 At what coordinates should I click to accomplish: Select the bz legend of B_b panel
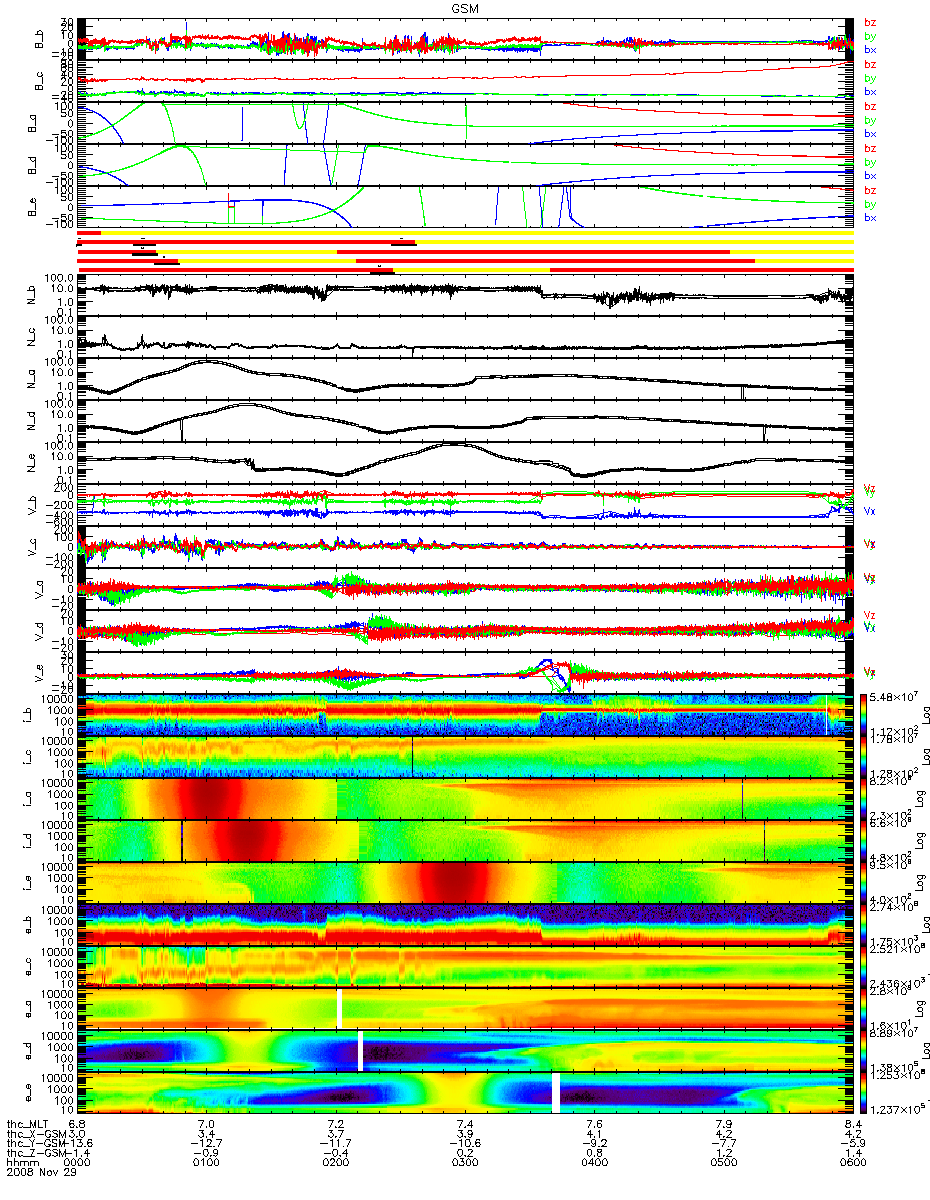pos(870,22)
